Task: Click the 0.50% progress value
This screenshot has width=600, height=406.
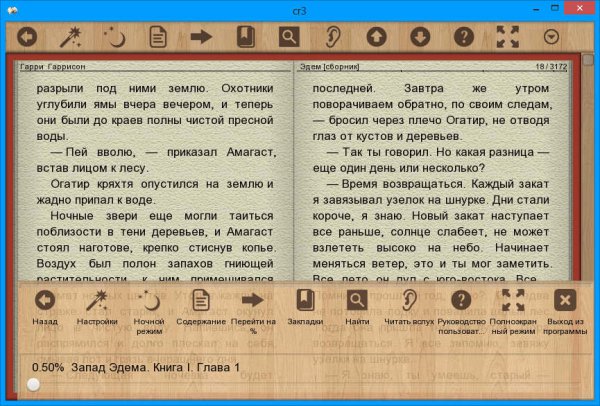Action: coord(48,368)
